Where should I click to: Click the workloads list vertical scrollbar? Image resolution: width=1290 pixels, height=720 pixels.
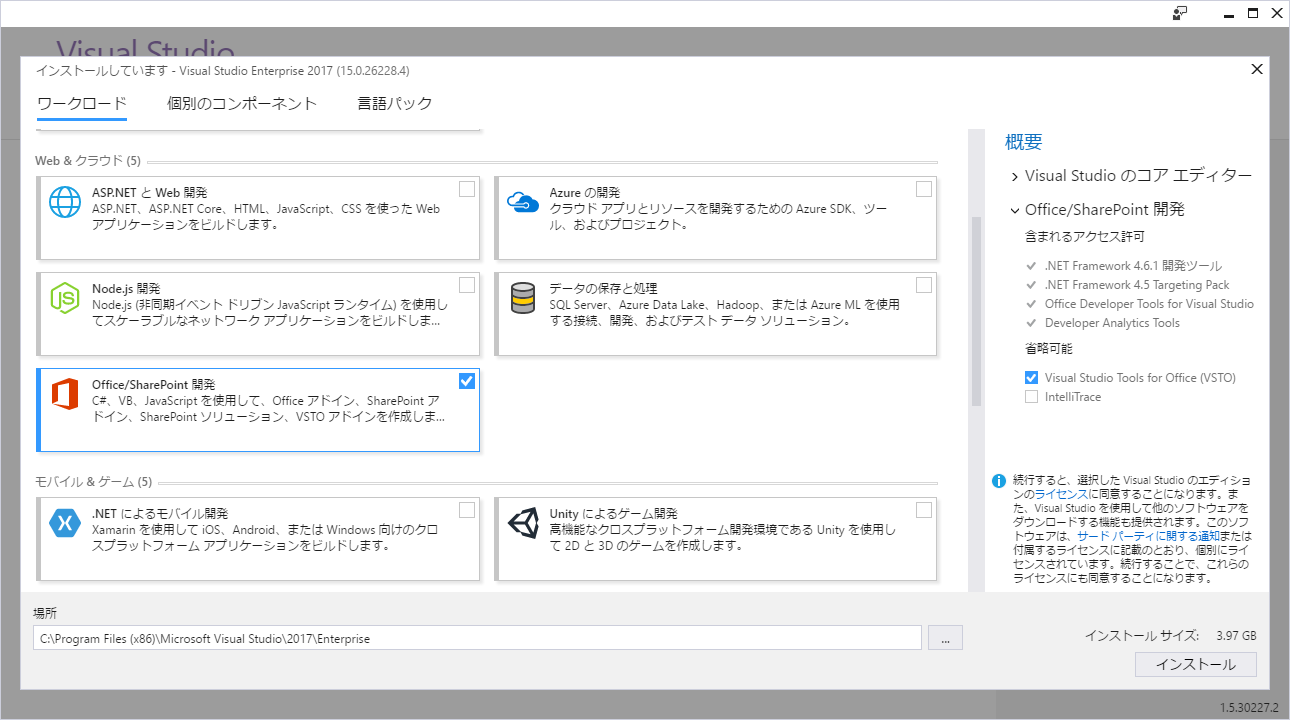coord(976,311)
